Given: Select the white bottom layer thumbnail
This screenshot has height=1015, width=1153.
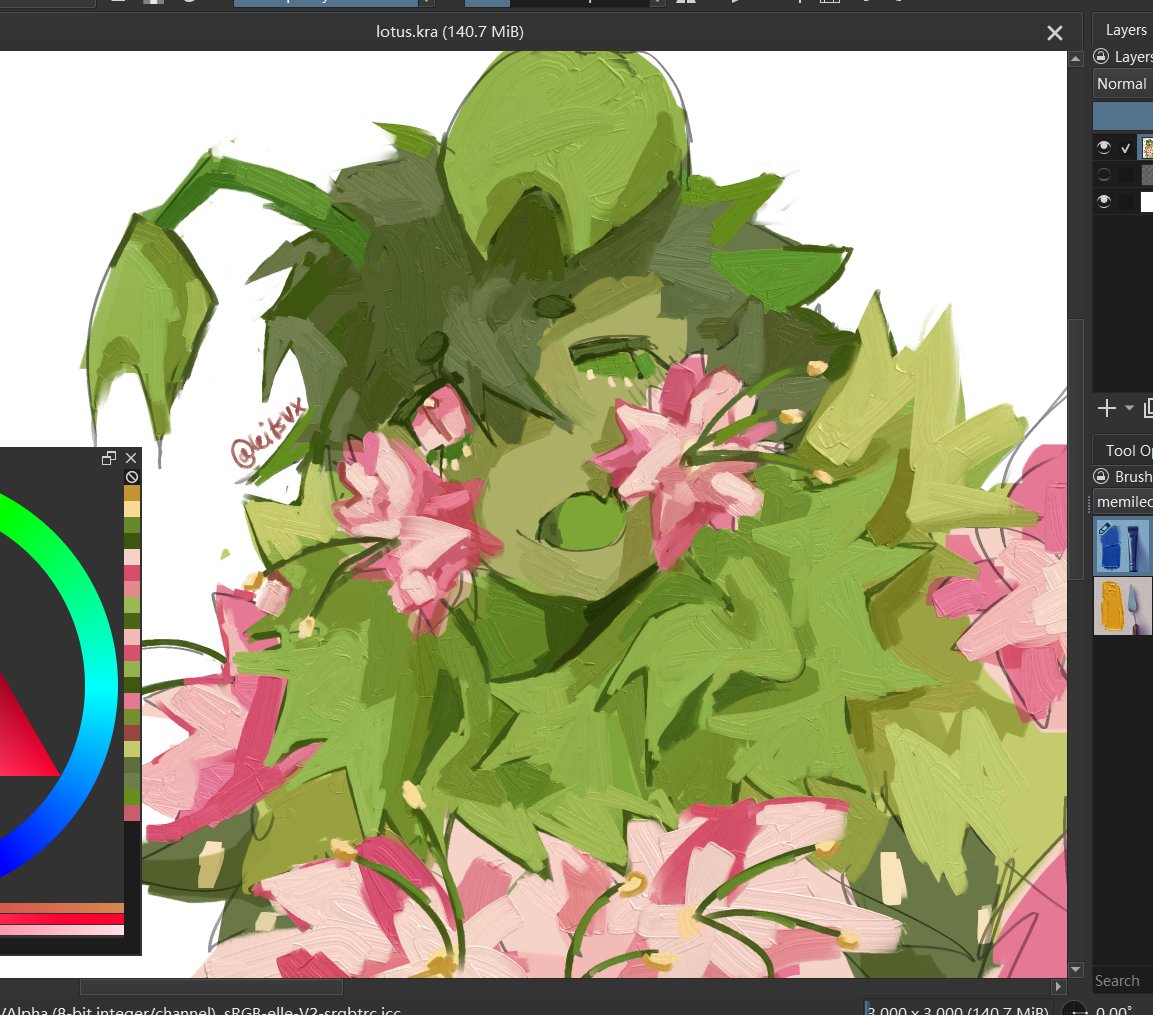Looking at the screenshot, I should (x=1146, y=202).
